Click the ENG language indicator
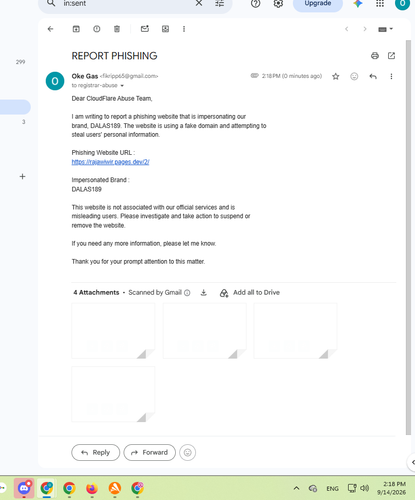 pos(332,489)
